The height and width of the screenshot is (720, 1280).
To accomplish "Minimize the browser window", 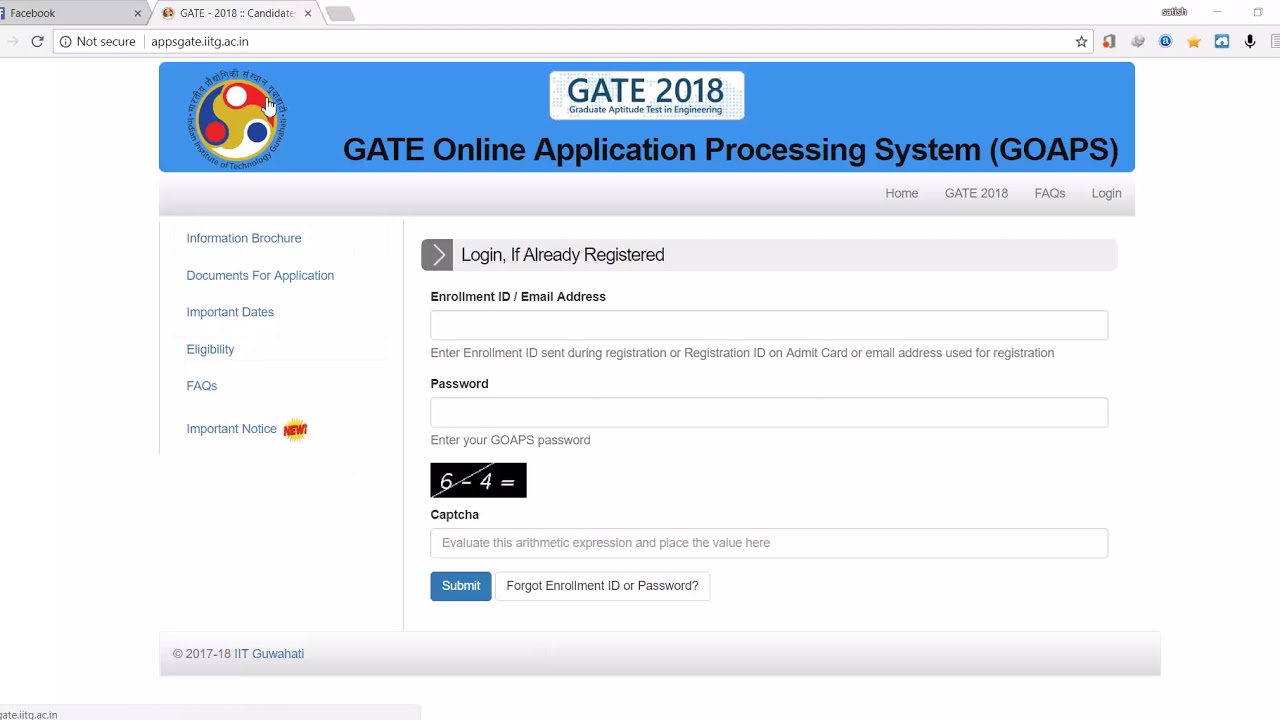I will click(1217, 12).
